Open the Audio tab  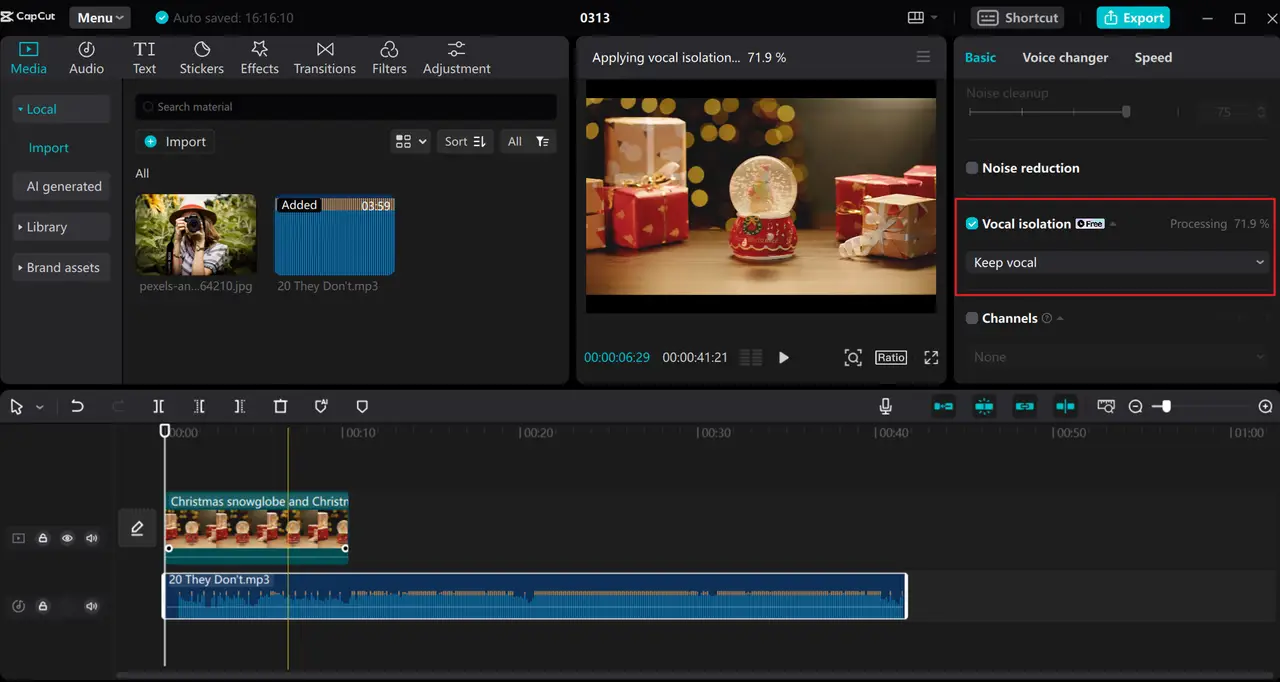click(x=86, y=58)
